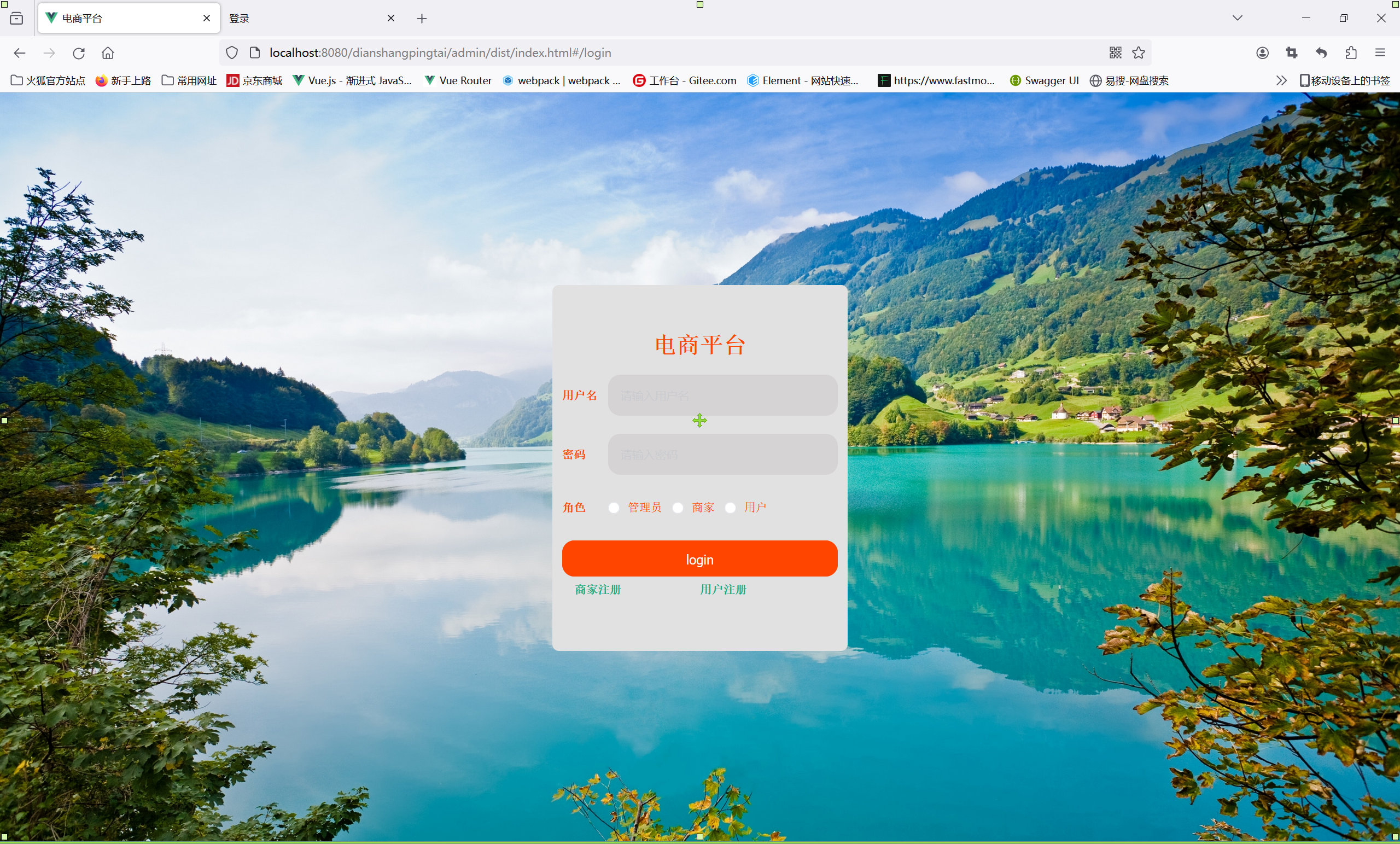Close the 电商平台 tab
Image resolution: width=1400 pixels, height=844 pixels.
tap(207, 18)
